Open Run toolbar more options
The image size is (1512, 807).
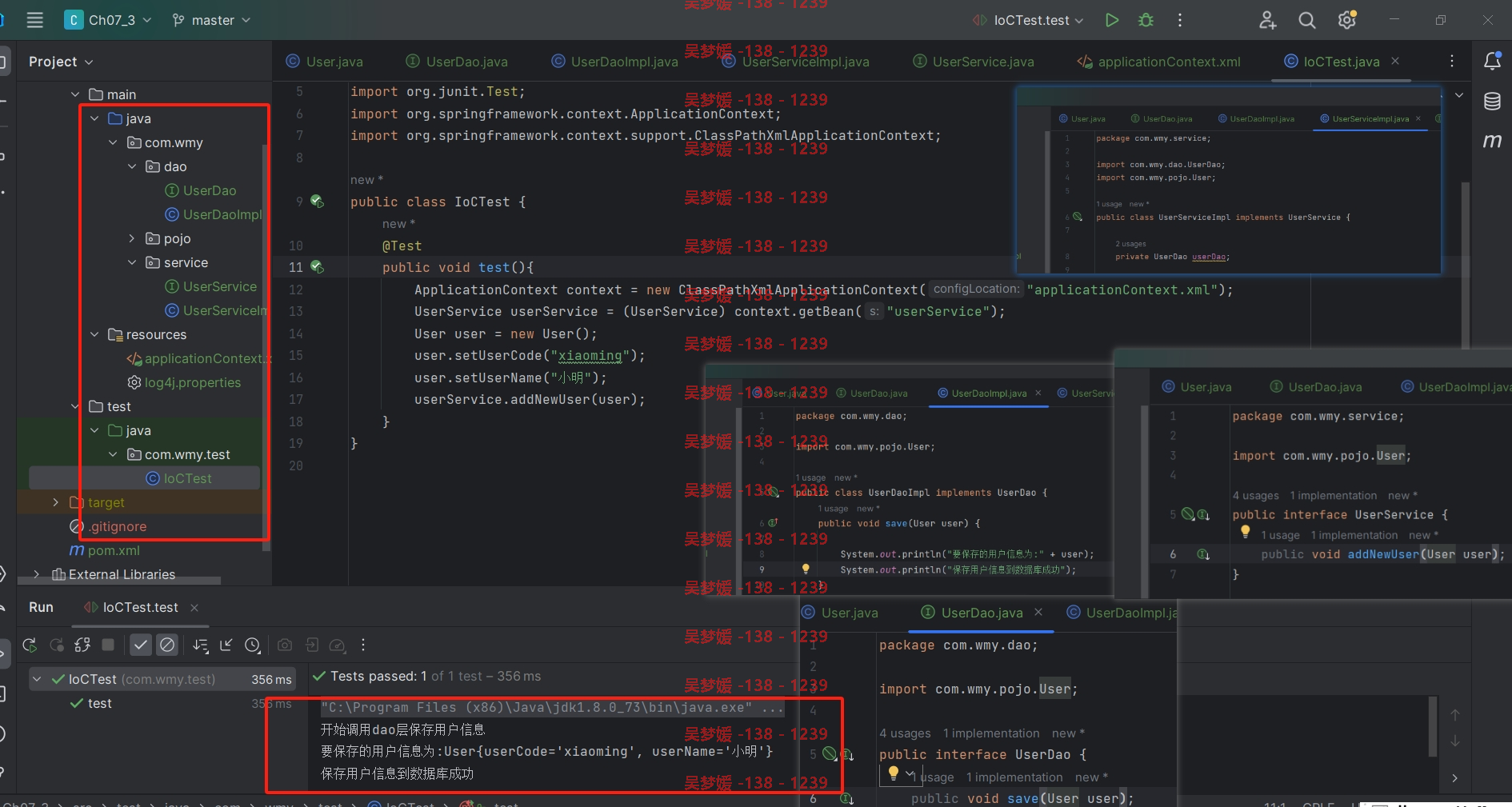pos(363,645)
